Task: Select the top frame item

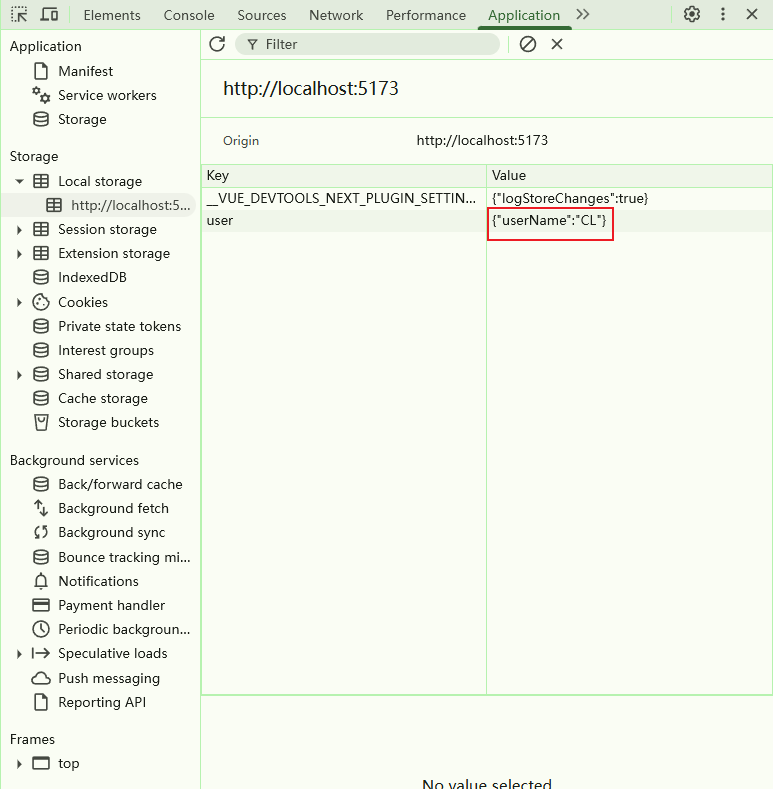Action: pyautogui.click(x=68, y=763)
